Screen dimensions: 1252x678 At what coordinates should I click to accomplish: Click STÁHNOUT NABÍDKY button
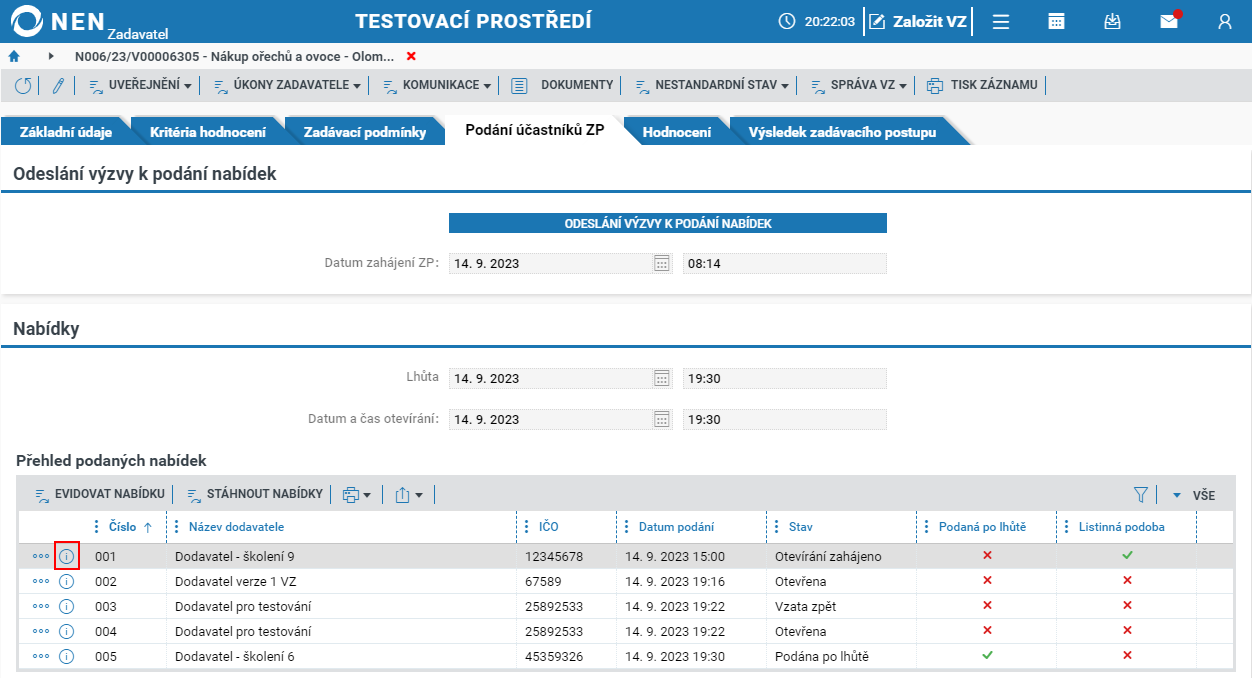pyautogui.click(x=255, y=494)
